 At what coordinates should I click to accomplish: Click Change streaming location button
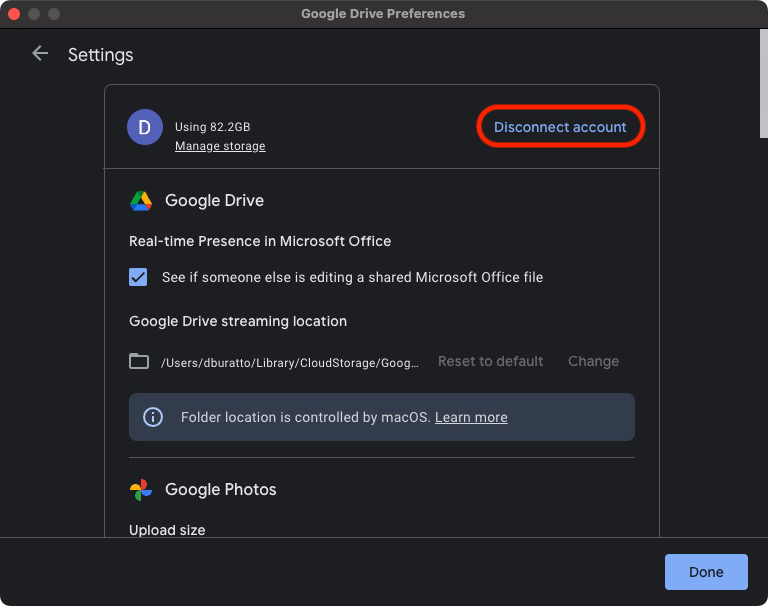[593, 362]
